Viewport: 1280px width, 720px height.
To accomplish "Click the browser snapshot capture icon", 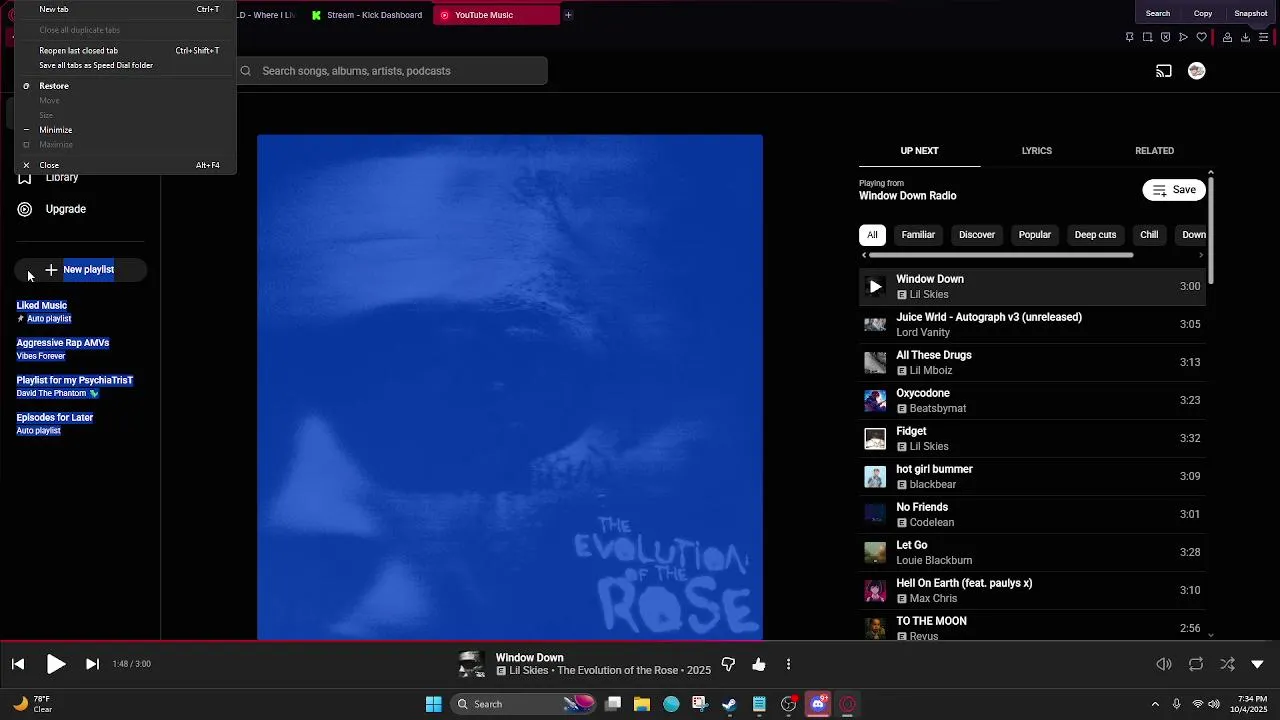I will click(1147, 37).
